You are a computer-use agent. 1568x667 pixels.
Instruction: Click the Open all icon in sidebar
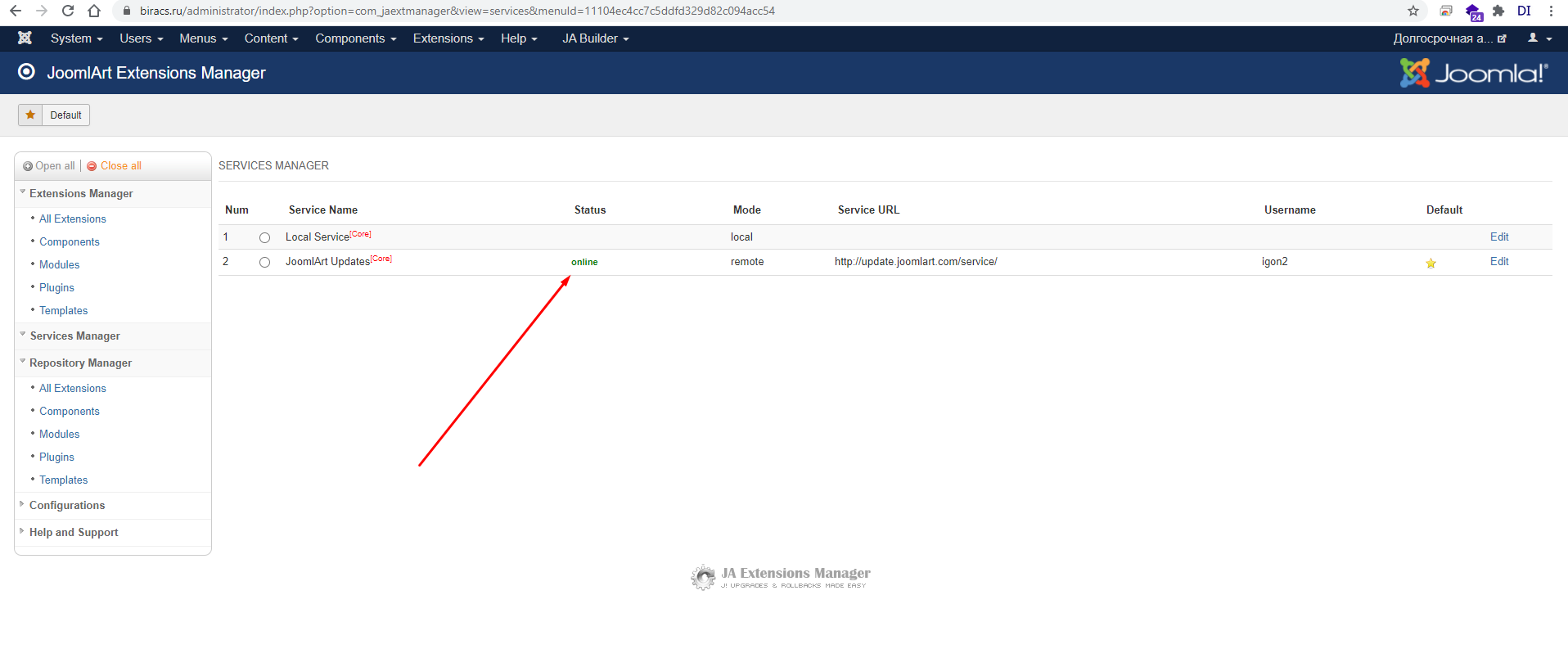[28, 166]
